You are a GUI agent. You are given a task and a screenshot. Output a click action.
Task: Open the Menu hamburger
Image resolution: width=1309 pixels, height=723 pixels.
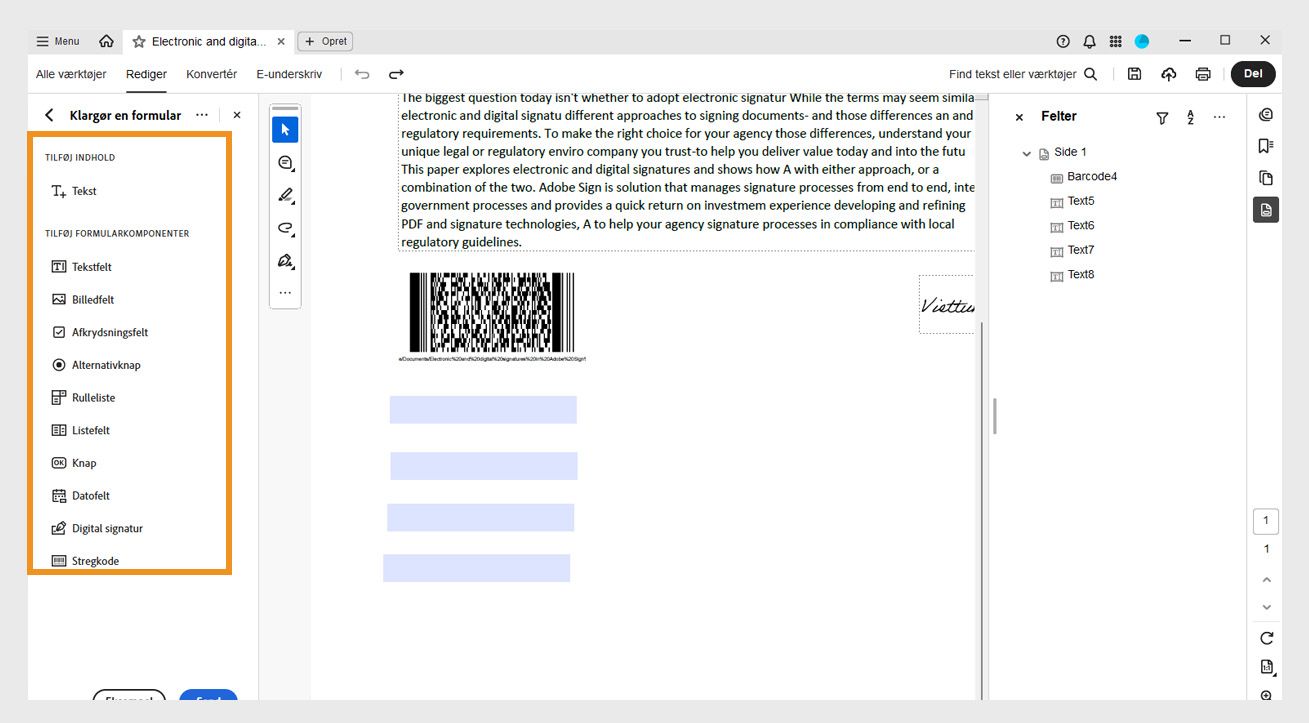58,41
